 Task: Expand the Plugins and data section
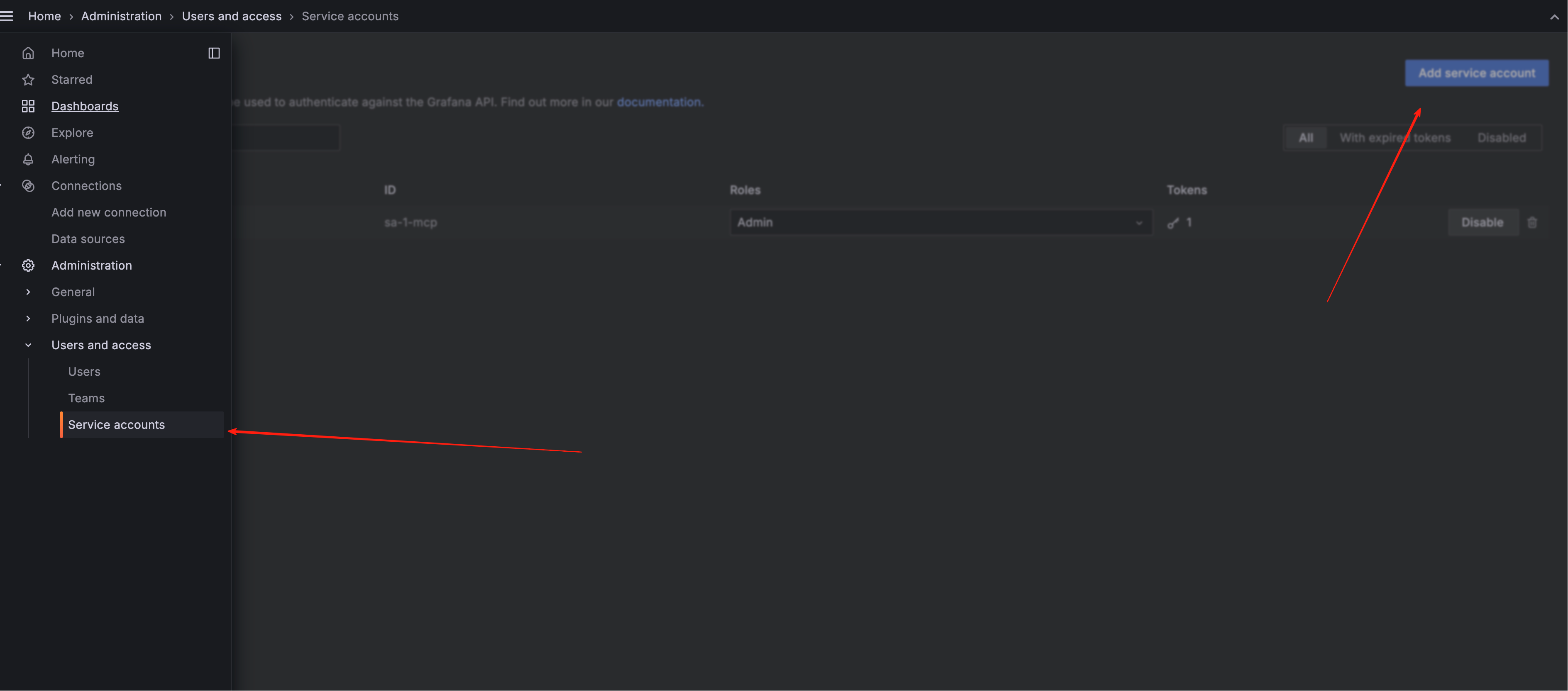coord(28,319)
